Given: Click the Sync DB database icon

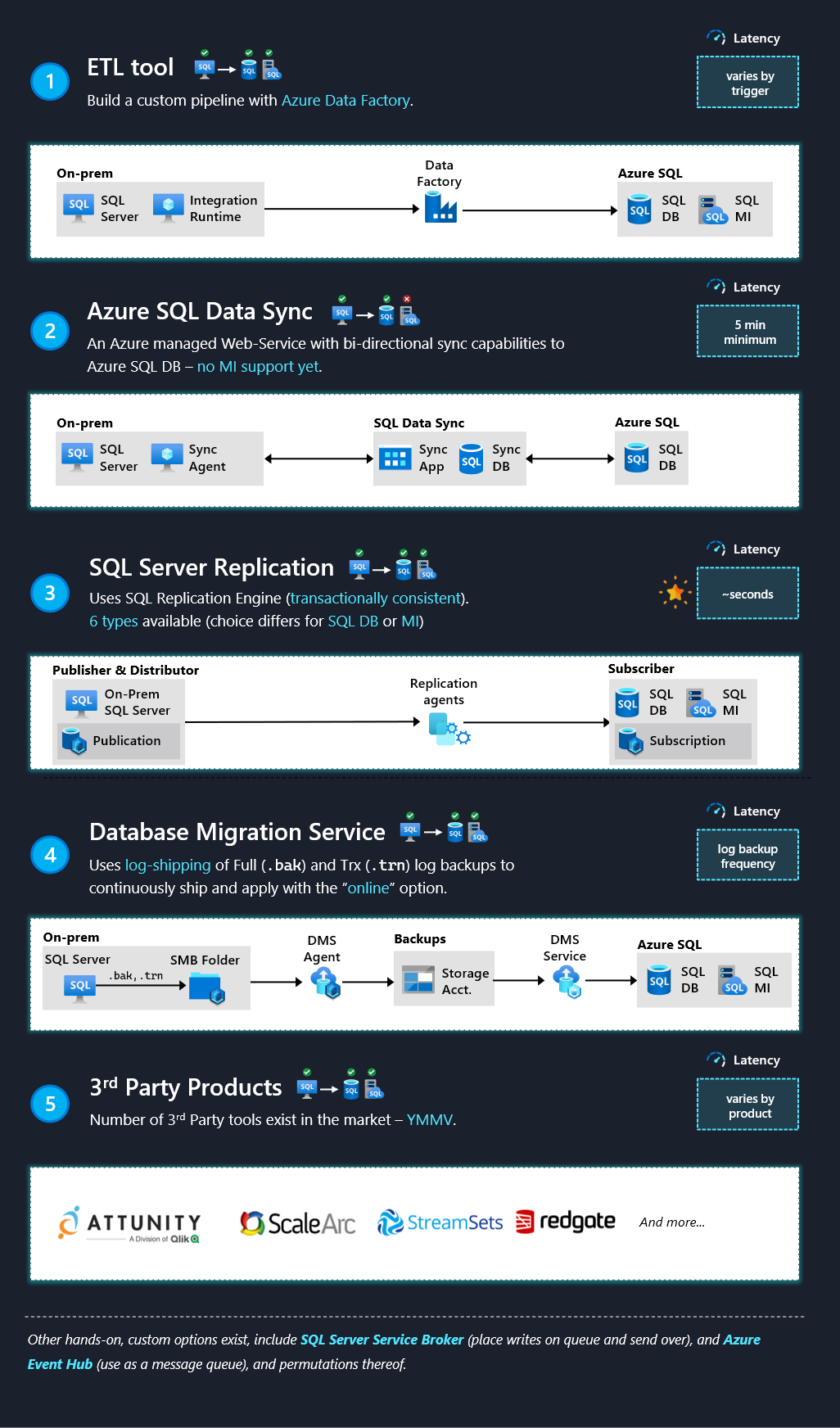Looking at the screenshot, I should tap(472, 459).
